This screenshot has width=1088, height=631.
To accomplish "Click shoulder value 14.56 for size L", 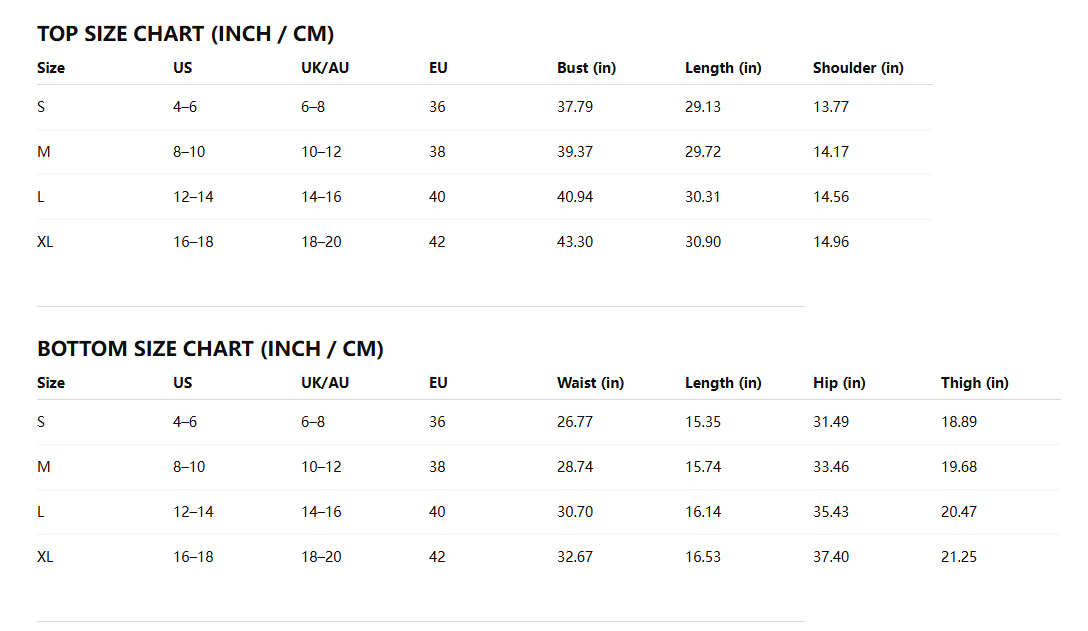I will pos(831,197).
